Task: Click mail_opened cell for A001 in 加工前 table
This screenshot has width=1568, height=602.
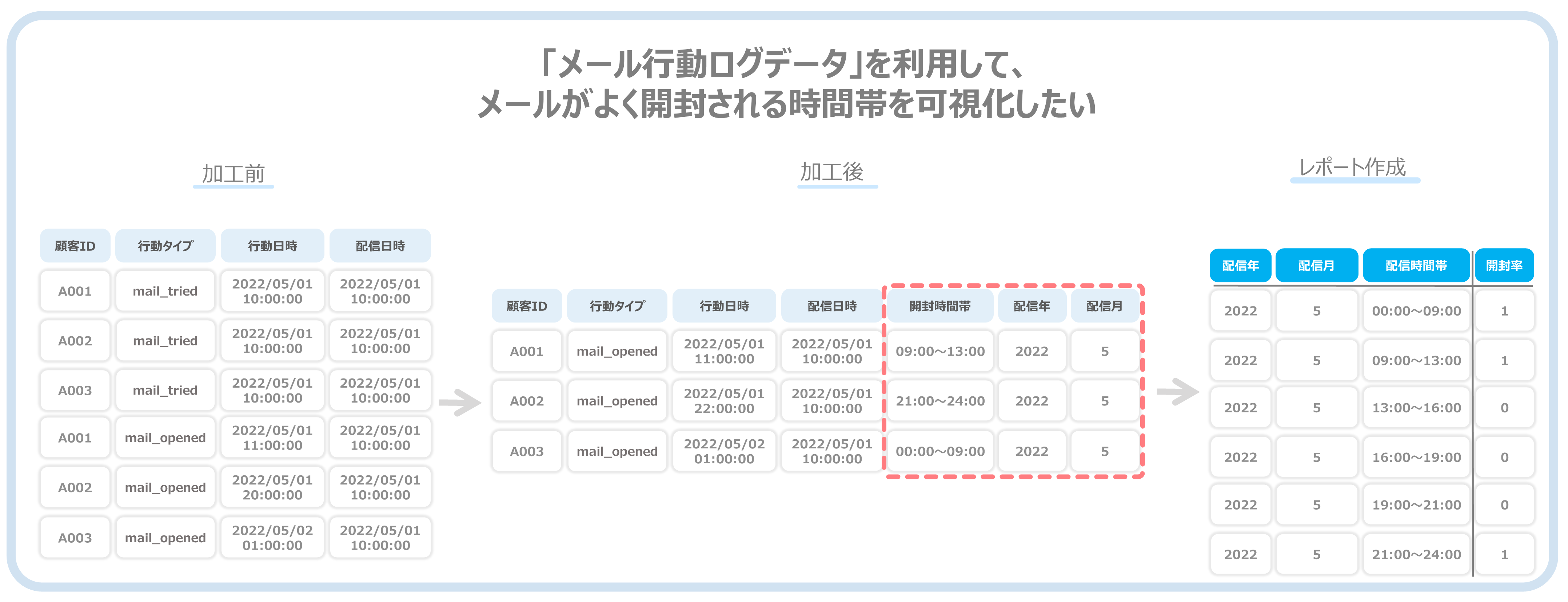Action: (x=165, y=437)
